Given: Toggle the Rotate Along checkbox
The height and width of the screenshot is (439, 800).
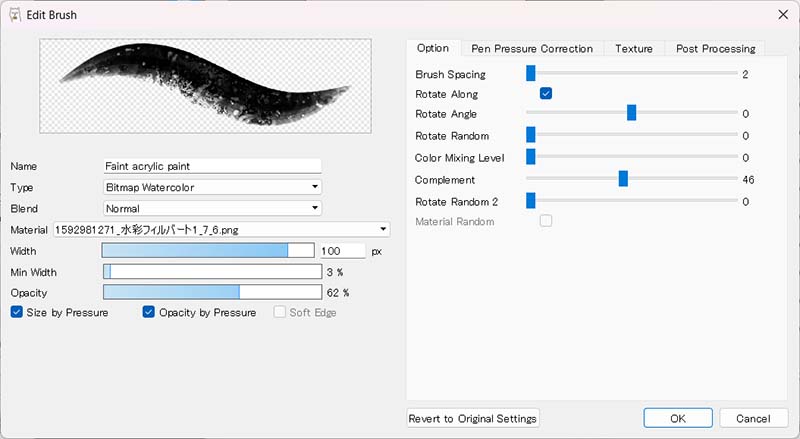Looking at the screenshot, I should point(546,93).
